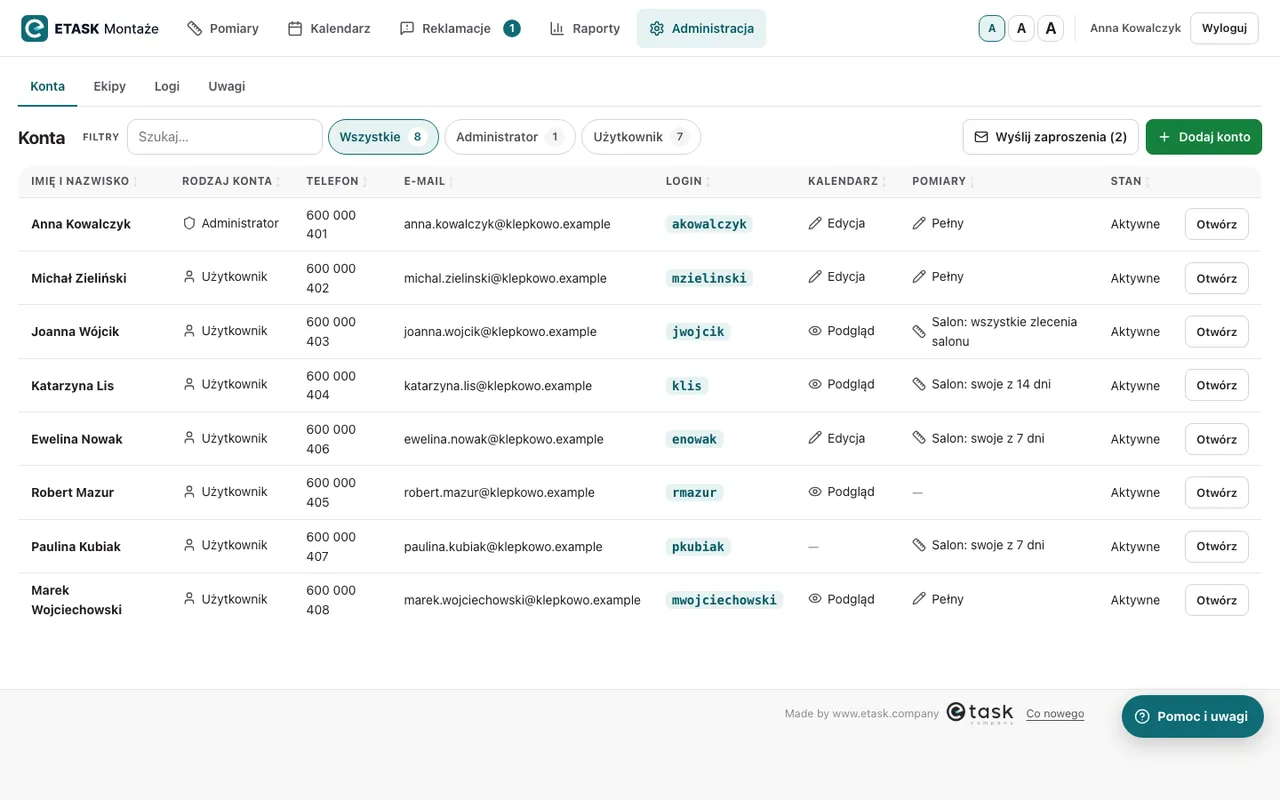Viewport: 1280px width, 800px height.
Task: Switch to the Konta tab
Action: [x=48, y=86]
